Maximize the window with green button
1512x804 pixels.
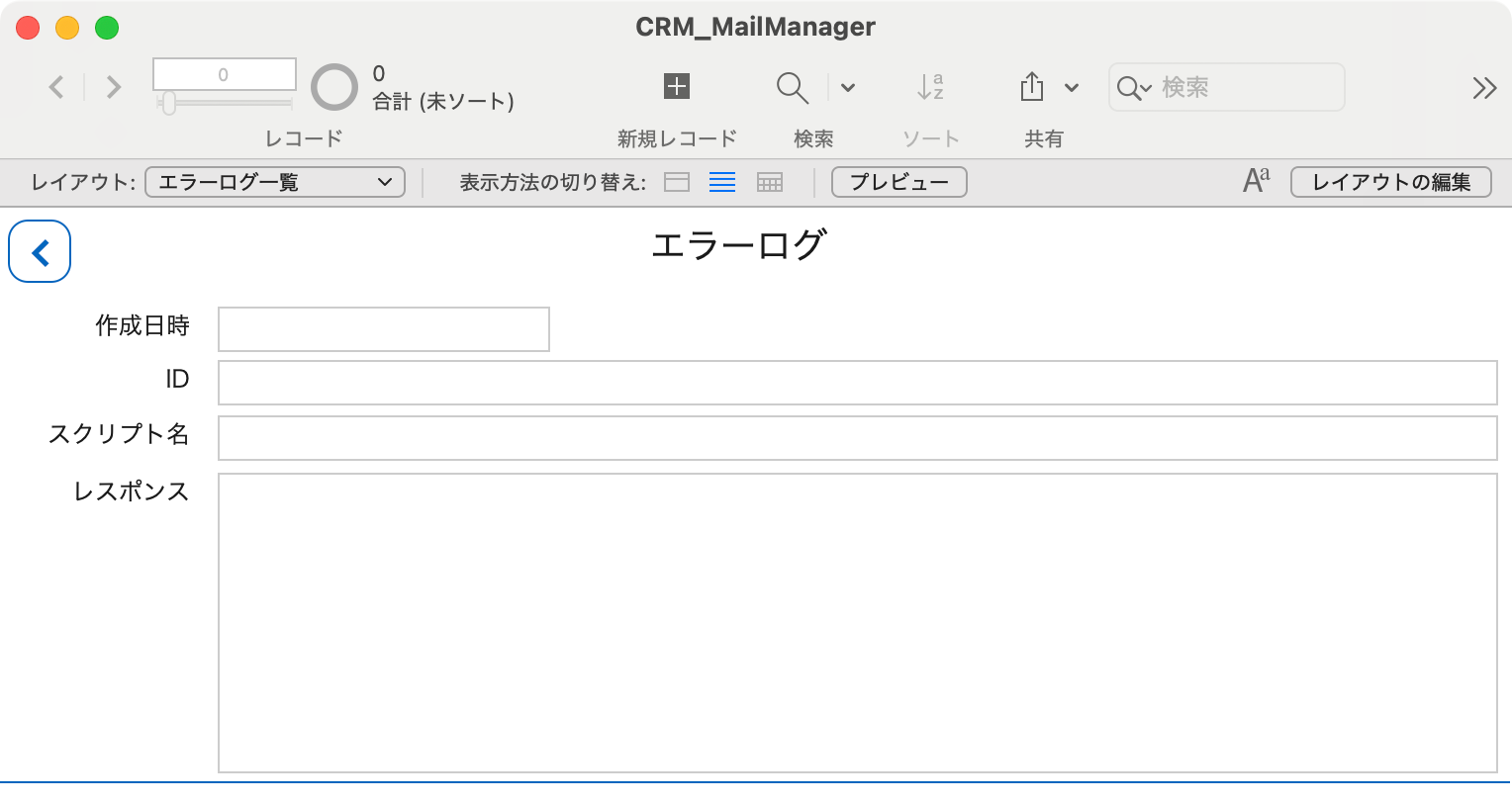pos(107,28)
